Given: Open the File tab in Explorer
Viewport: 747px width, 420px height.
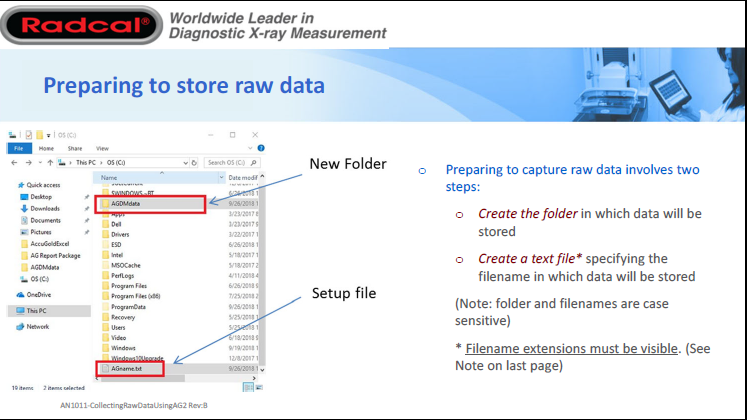Looking at the screenshot, I should 19,149.
